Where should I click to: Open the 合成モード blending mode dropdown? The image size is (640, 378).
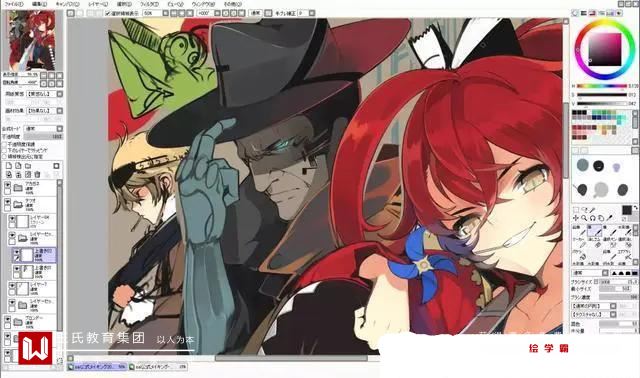(x=60, y=129)
